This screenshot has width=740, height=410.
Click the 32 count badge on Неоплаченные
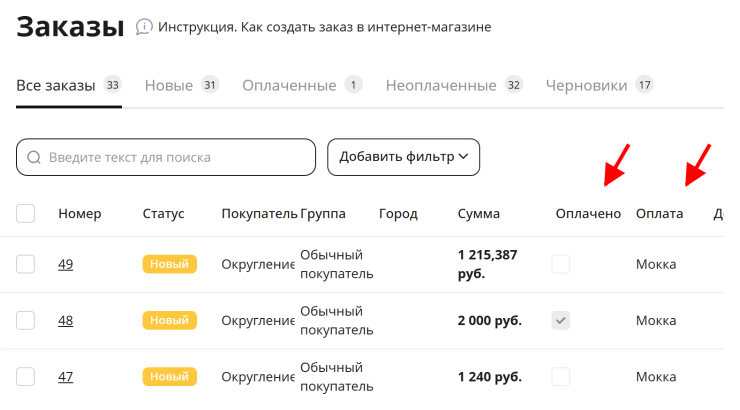point(513,85)
